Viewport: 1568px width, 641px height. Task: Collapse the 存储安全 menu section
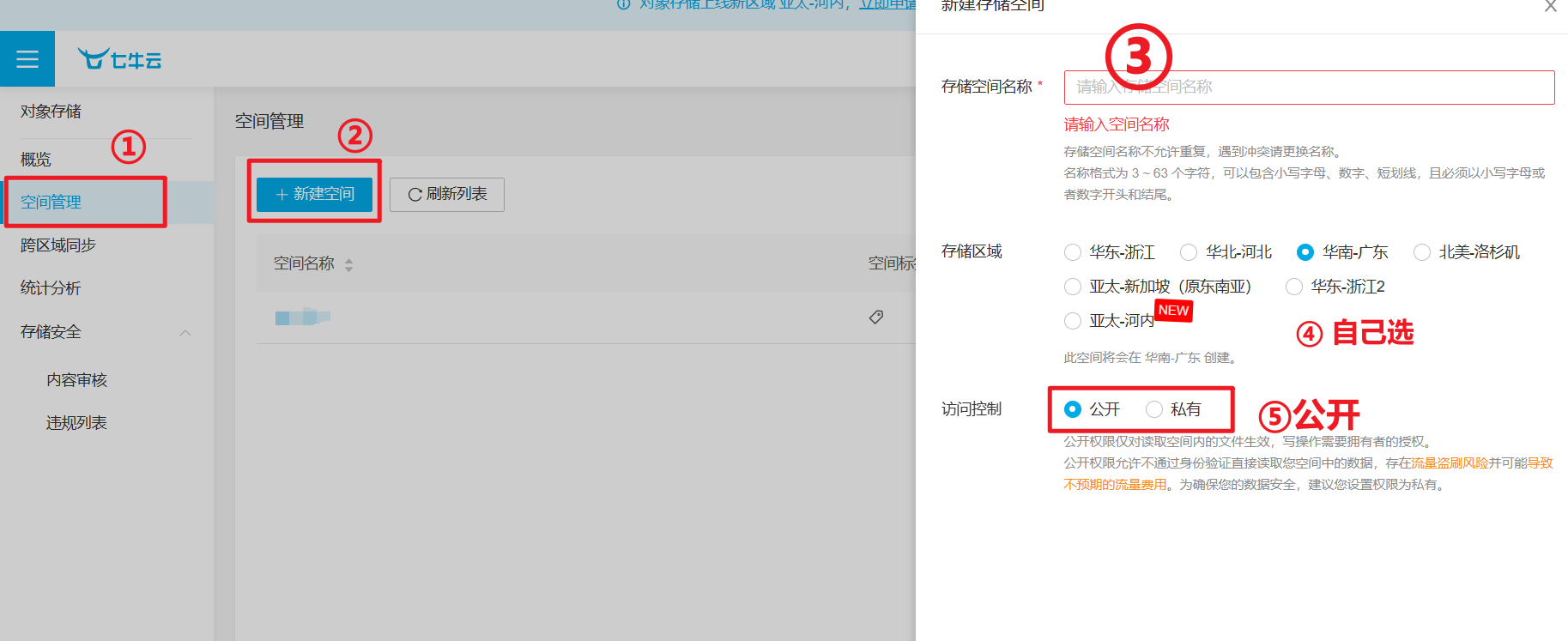point(185,333)
